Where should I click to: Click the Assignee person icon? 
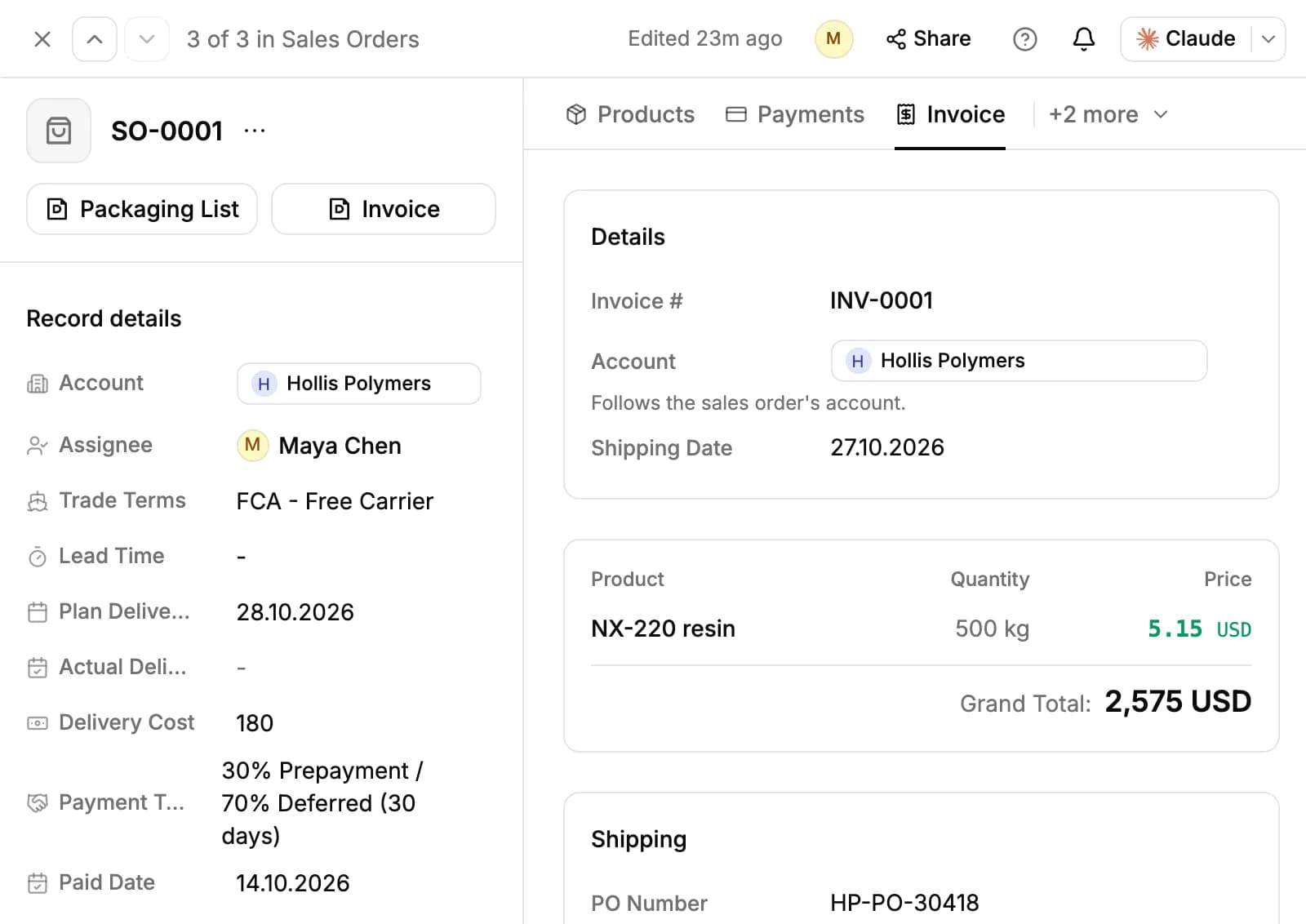[38, 446]
